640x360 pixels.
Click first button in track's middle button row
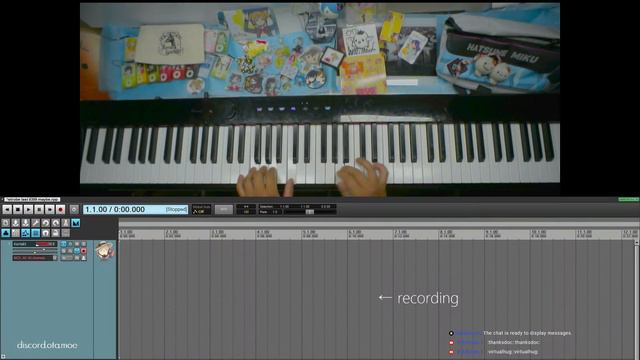click(x=63, y=251)
